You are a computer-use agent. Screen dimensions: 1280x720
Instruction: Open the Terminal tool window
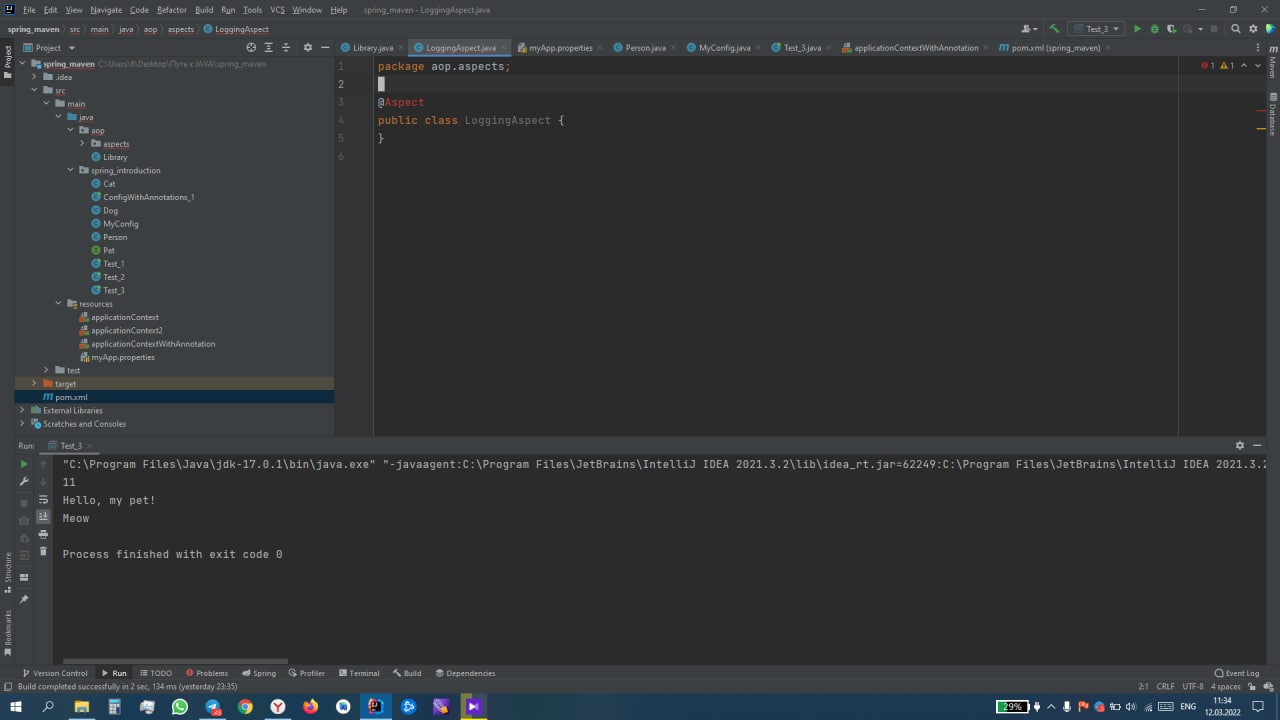pyautogui.click(x=358, y=673)
